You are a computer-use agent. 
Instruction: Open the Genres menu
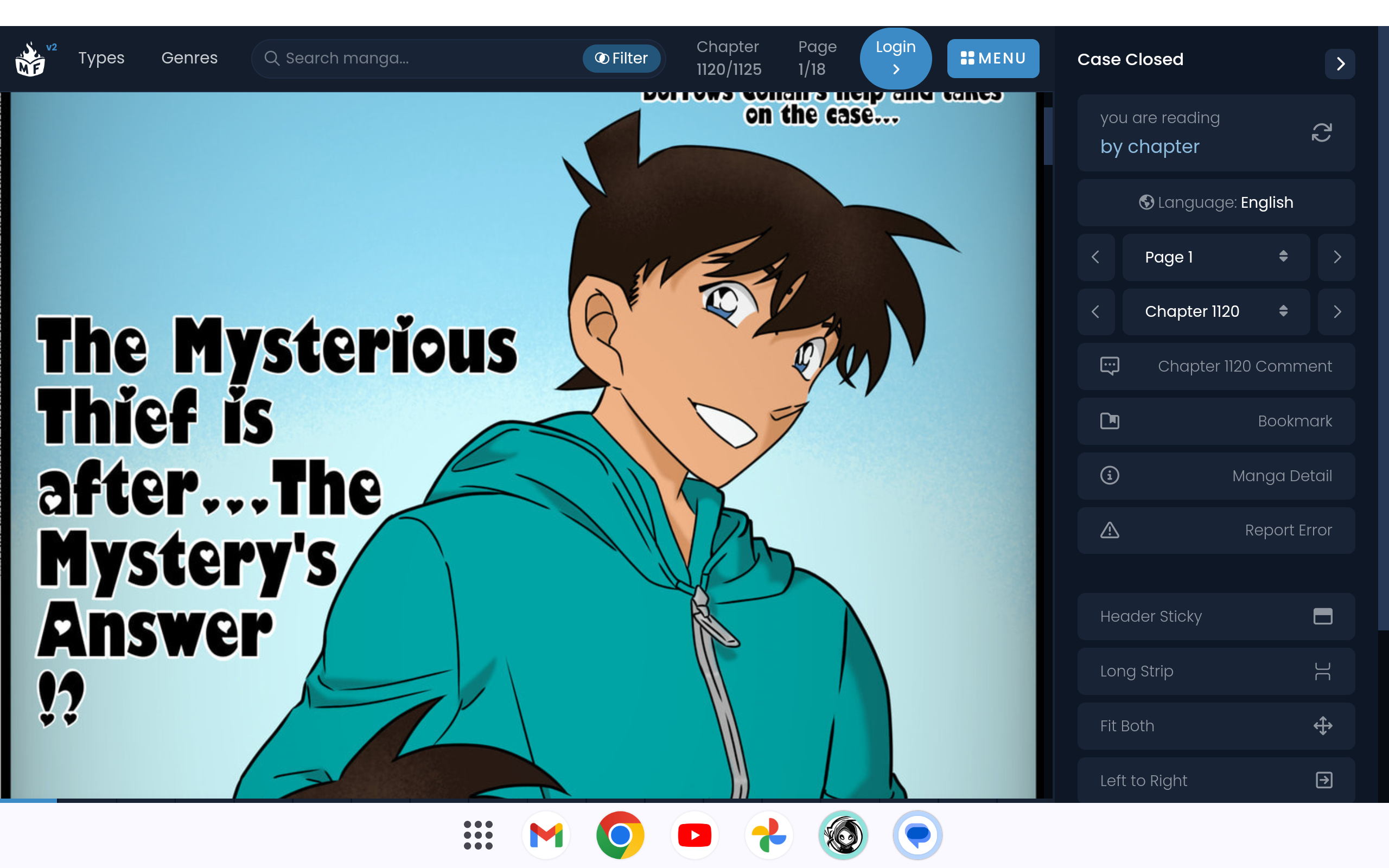(x=189, y=58)
